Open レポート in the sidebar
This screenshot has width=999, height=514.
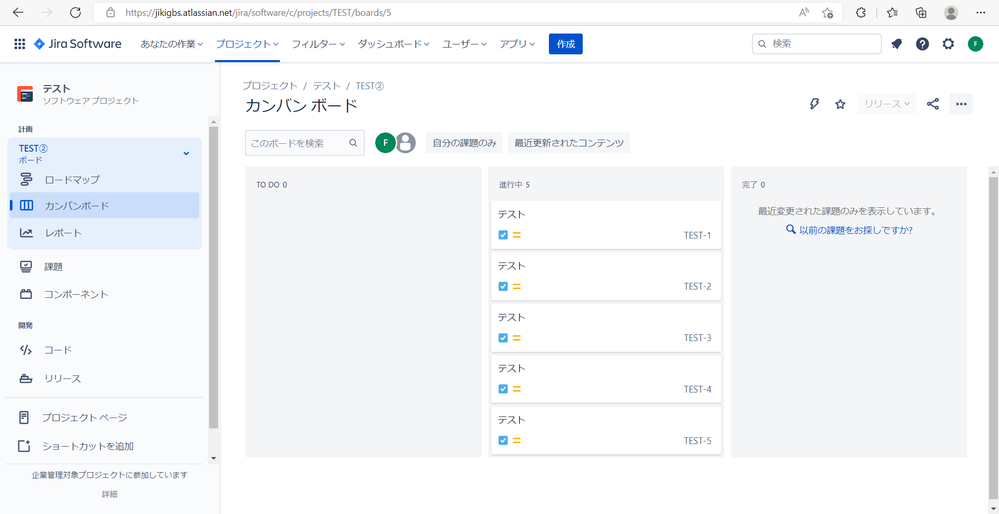(x=104, y=233)
